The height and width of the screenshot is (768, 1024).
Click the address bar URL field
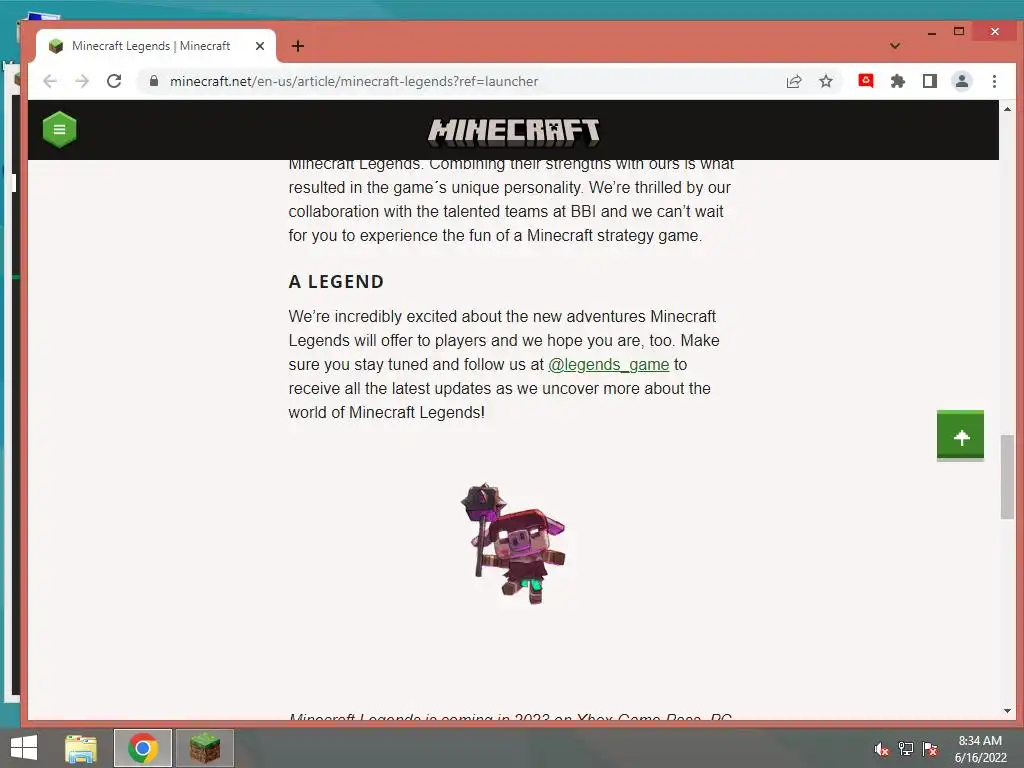point(457,81)
